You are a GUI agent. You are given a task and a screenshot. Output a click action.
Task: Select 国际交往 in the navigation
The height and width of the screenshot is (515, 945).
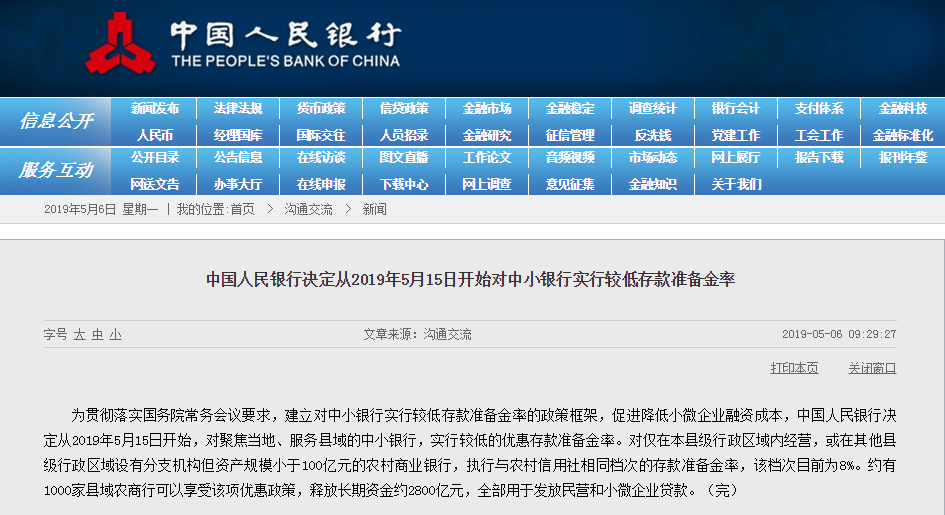click(x=321, y=135)
